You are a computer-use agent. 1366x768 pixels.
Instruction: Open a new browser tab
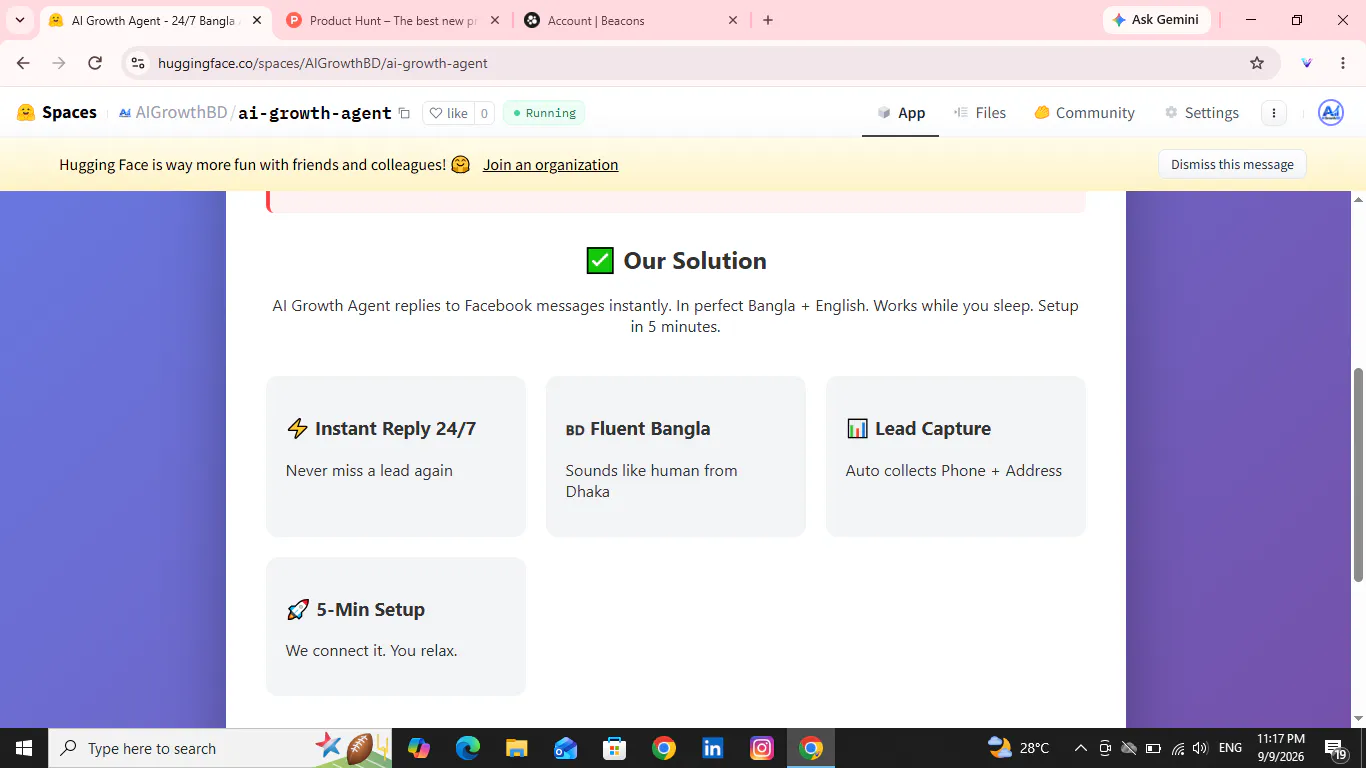click(x=768, y=20)
